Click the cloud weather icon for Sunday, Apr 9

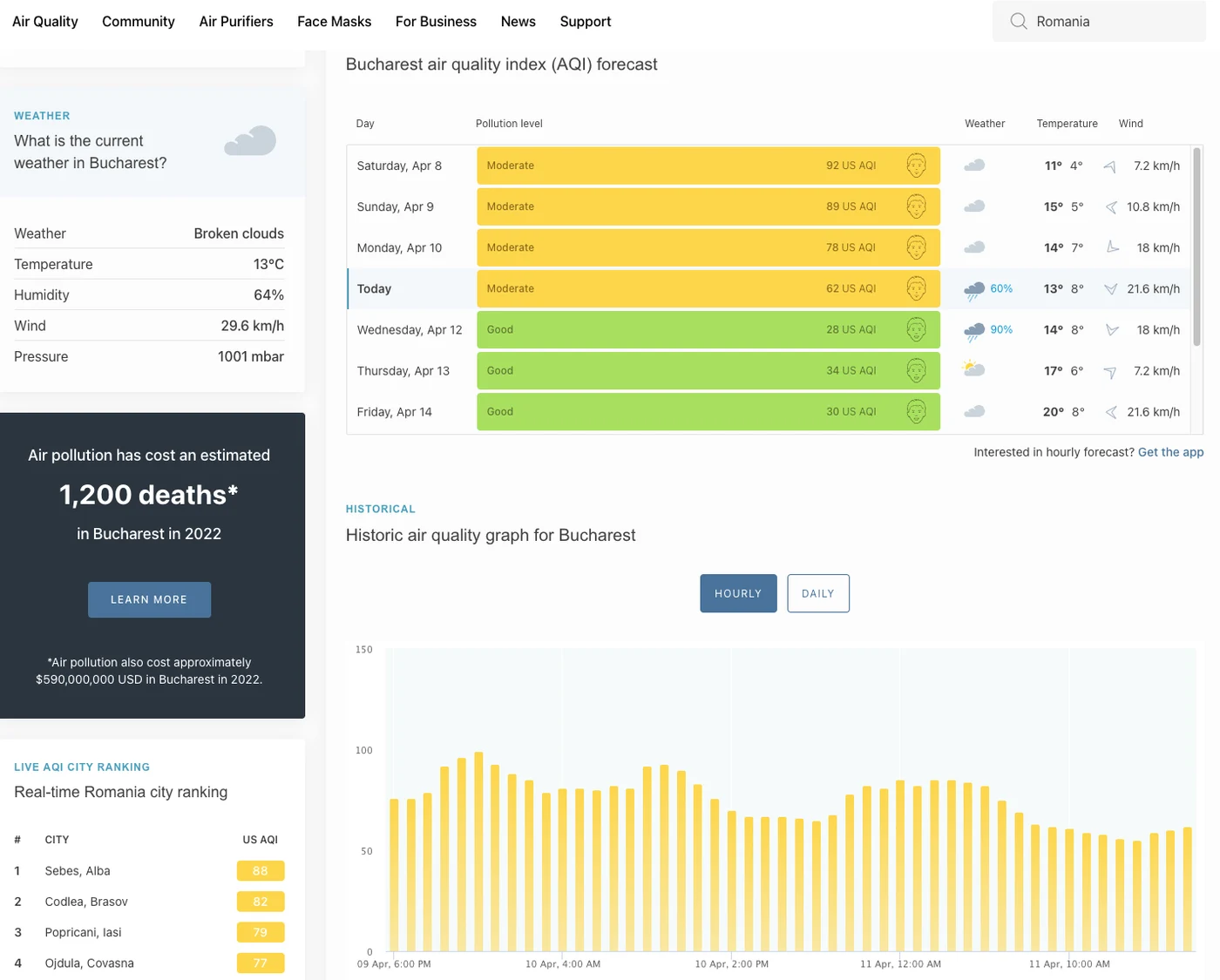[x=974, y=206]
